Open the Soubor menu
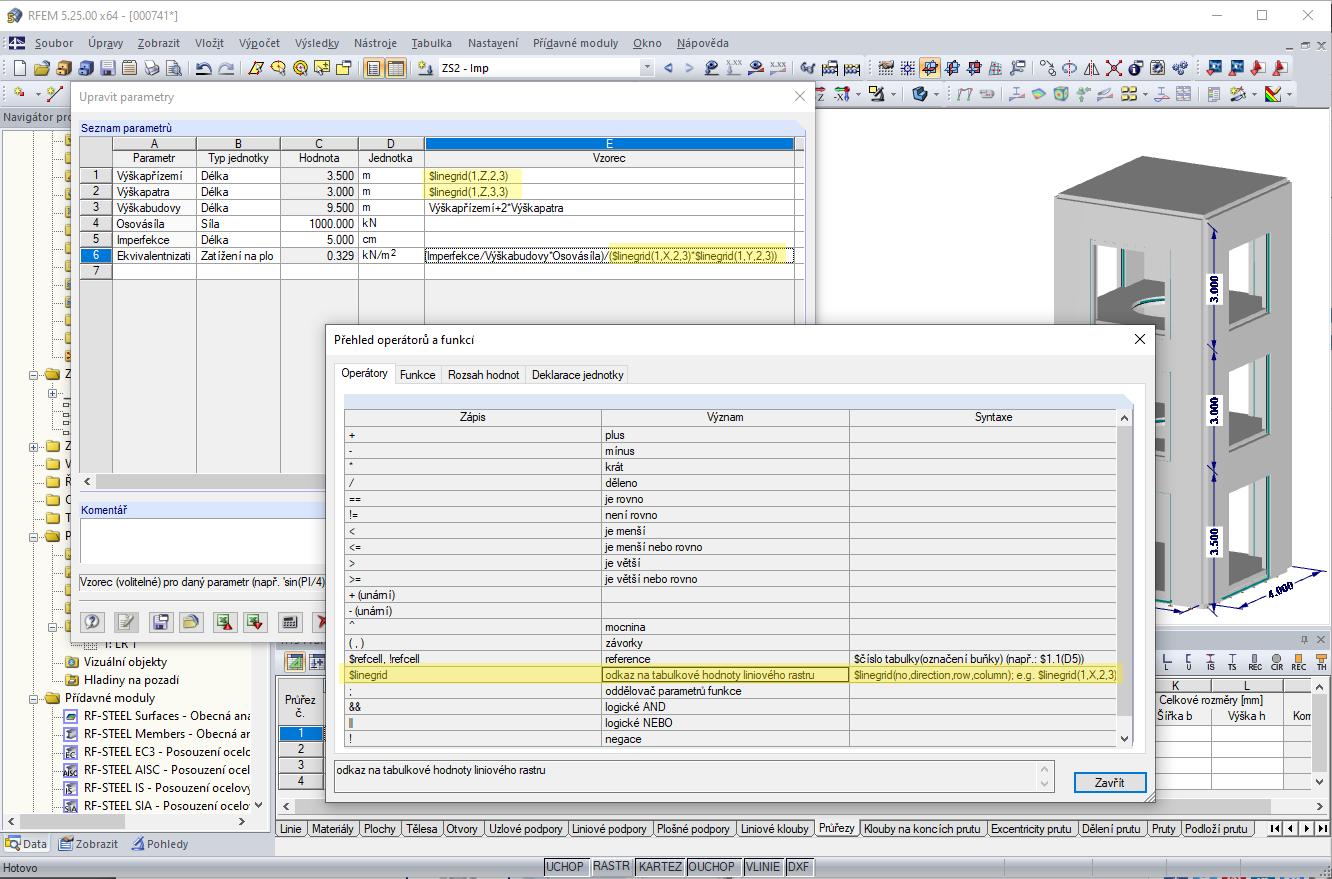The height and width of the screenshot is (879, 1332). point(54,43)
